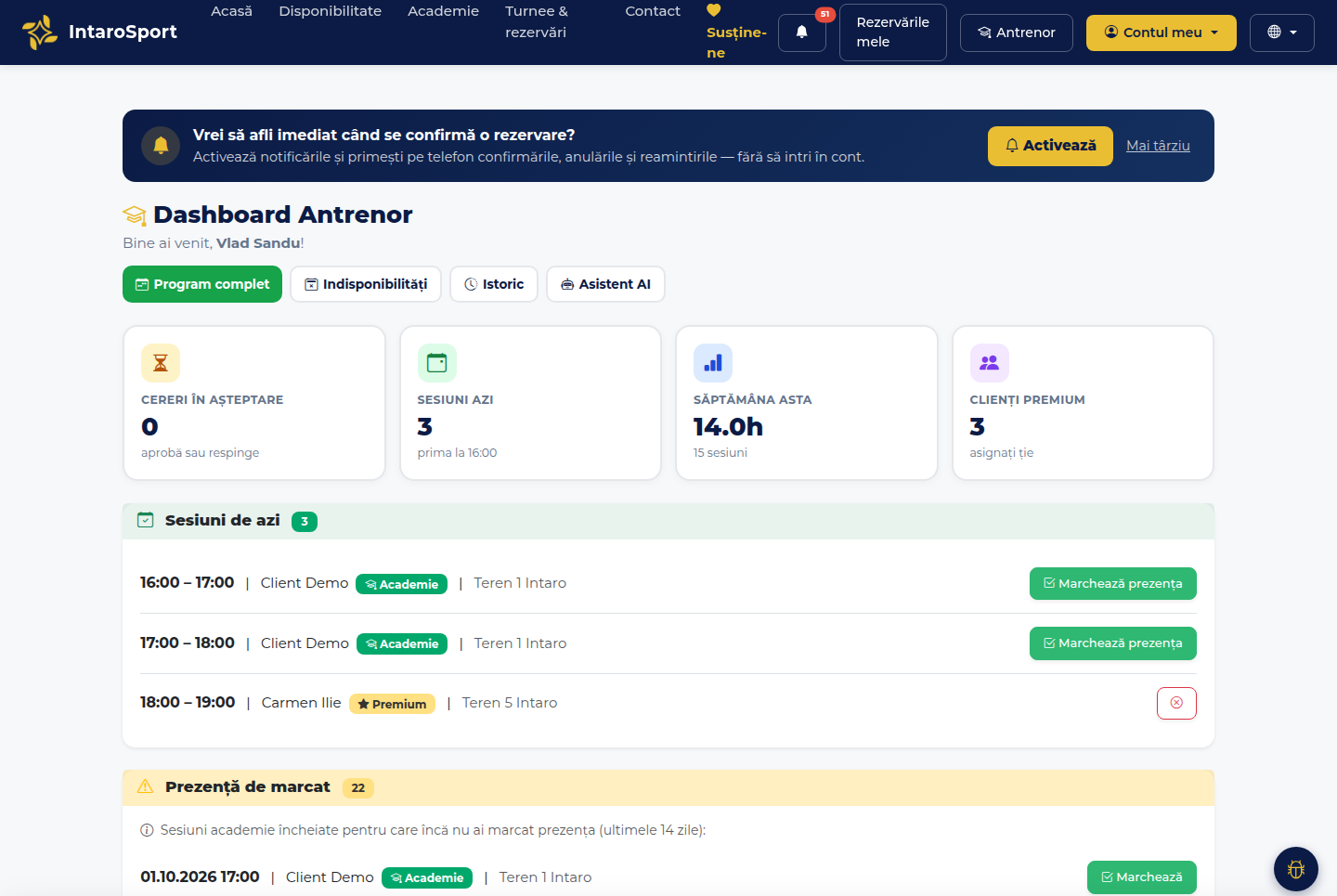This screenshot has width=1337, height=896.
Task: Expand the Contul meu dropdown
Action: (x=1162, y=32)
